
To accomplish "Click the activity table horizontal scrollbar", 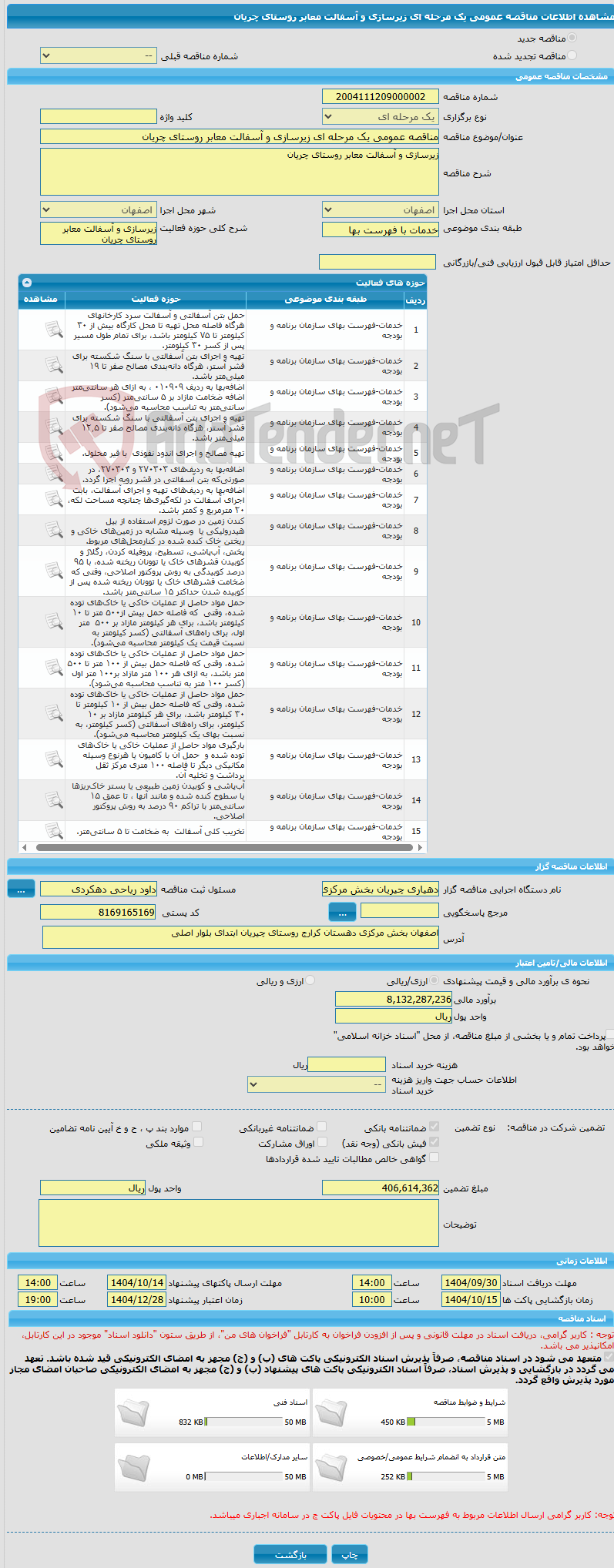I will (x=223, y=847).
